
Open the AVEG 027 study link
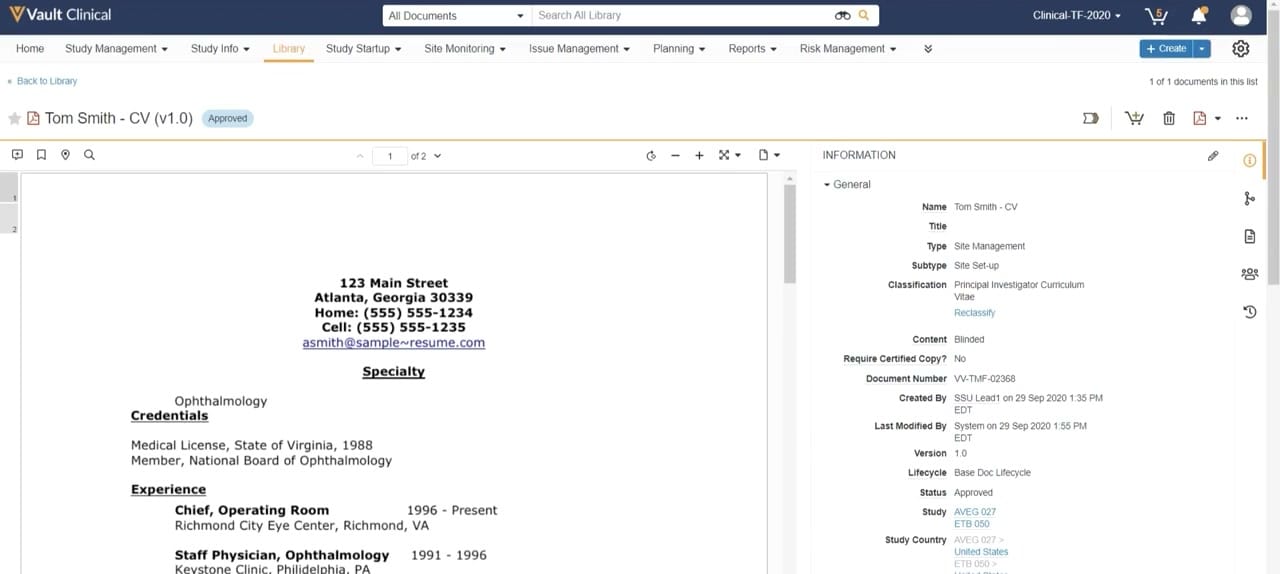(x=975, y=512)
